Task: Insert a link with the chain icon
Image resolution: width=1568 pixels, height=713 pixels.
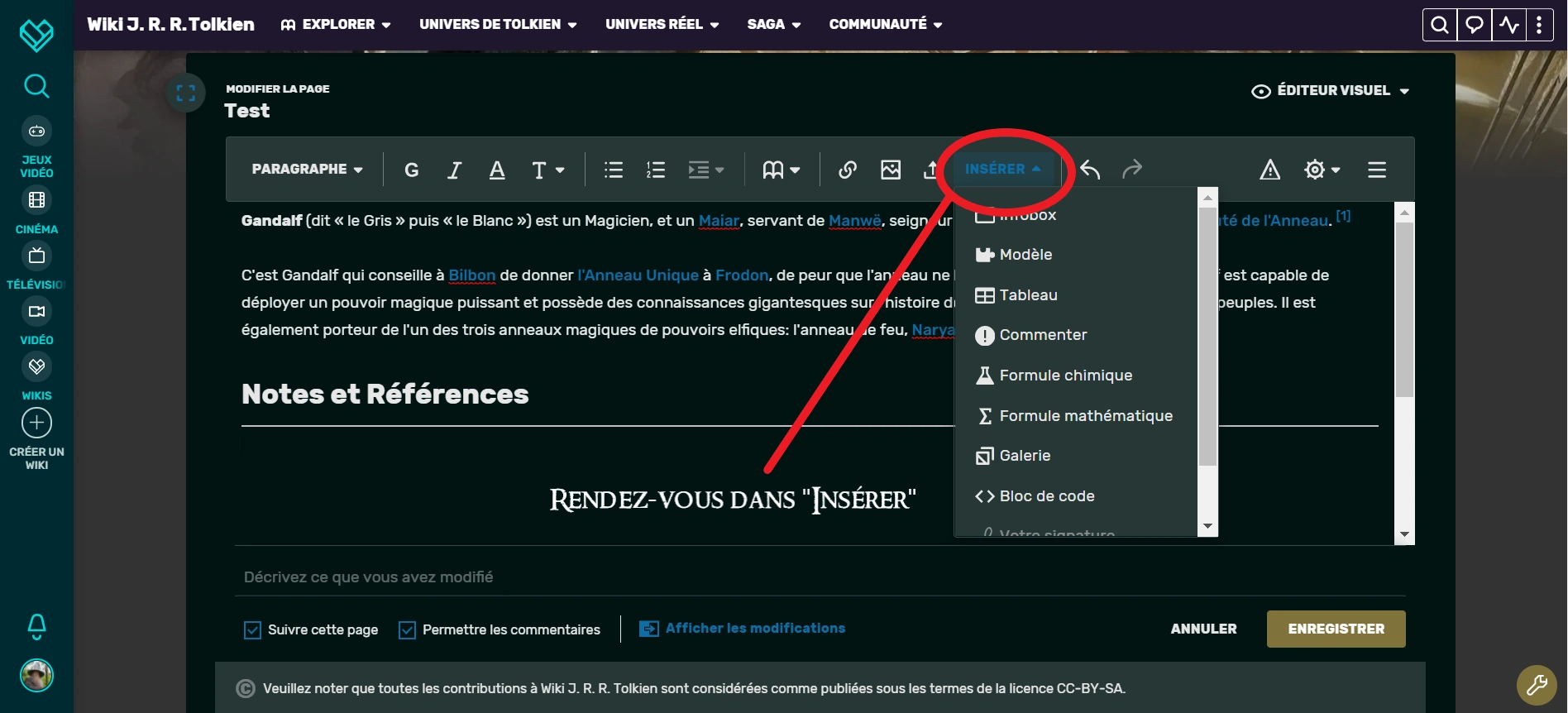Action: click(848, 170)
